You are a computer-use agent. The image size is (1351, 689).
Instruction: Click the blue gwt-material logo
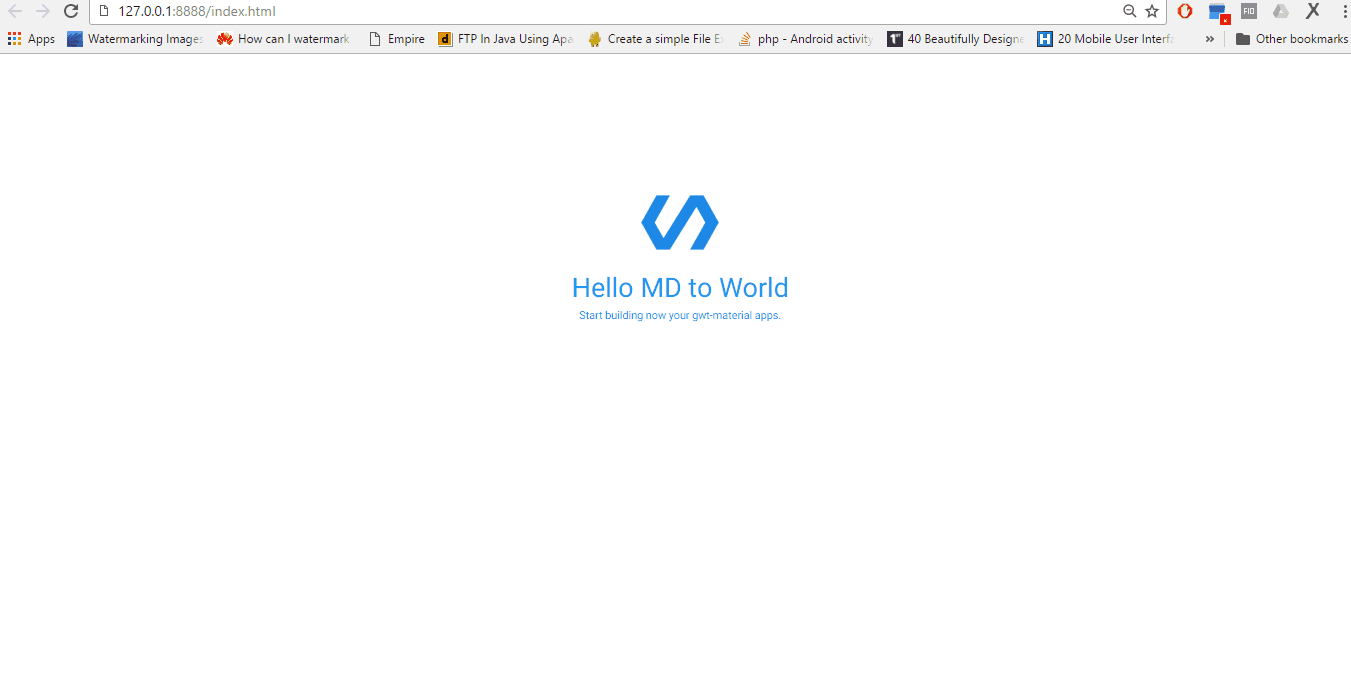[680, 222]
